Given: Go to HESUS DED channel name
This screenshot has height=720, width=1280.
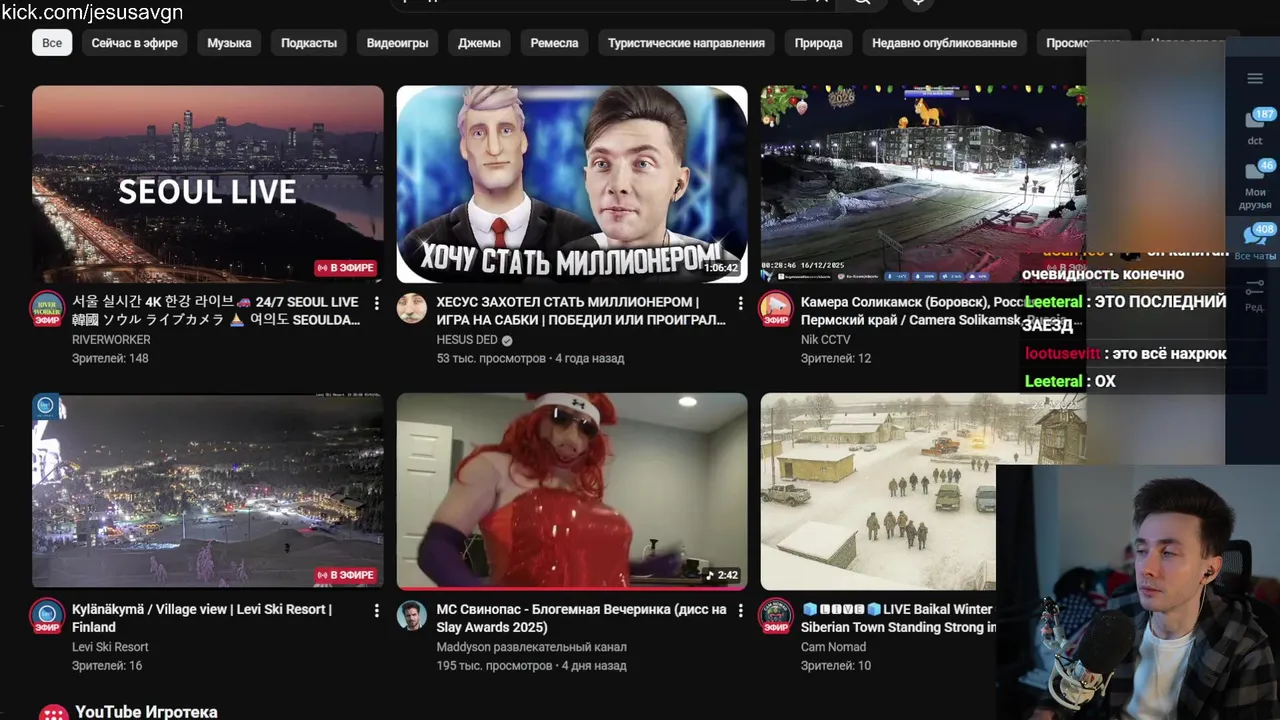Looking at the screenshot, I should pos(467,340).
